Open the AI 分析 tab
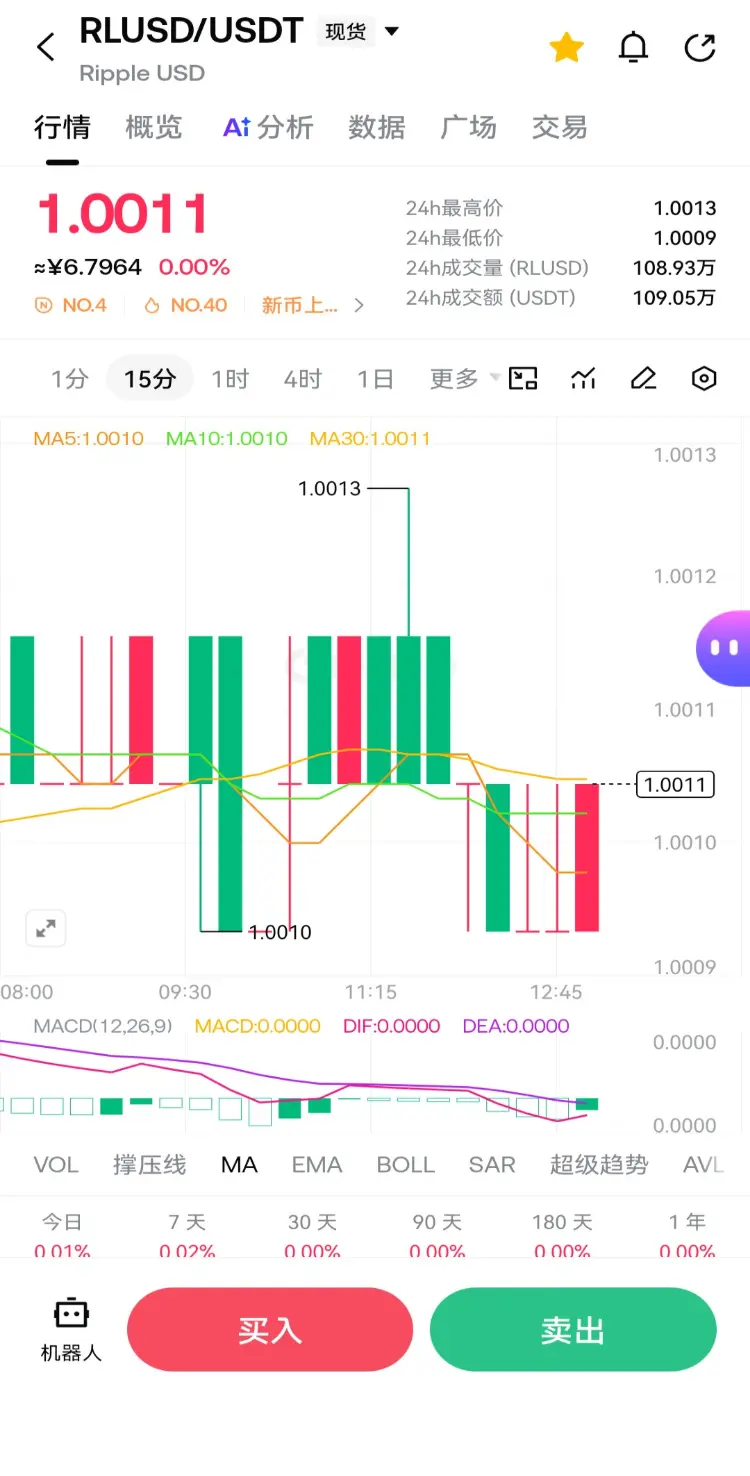 click(x=268, y=127)
